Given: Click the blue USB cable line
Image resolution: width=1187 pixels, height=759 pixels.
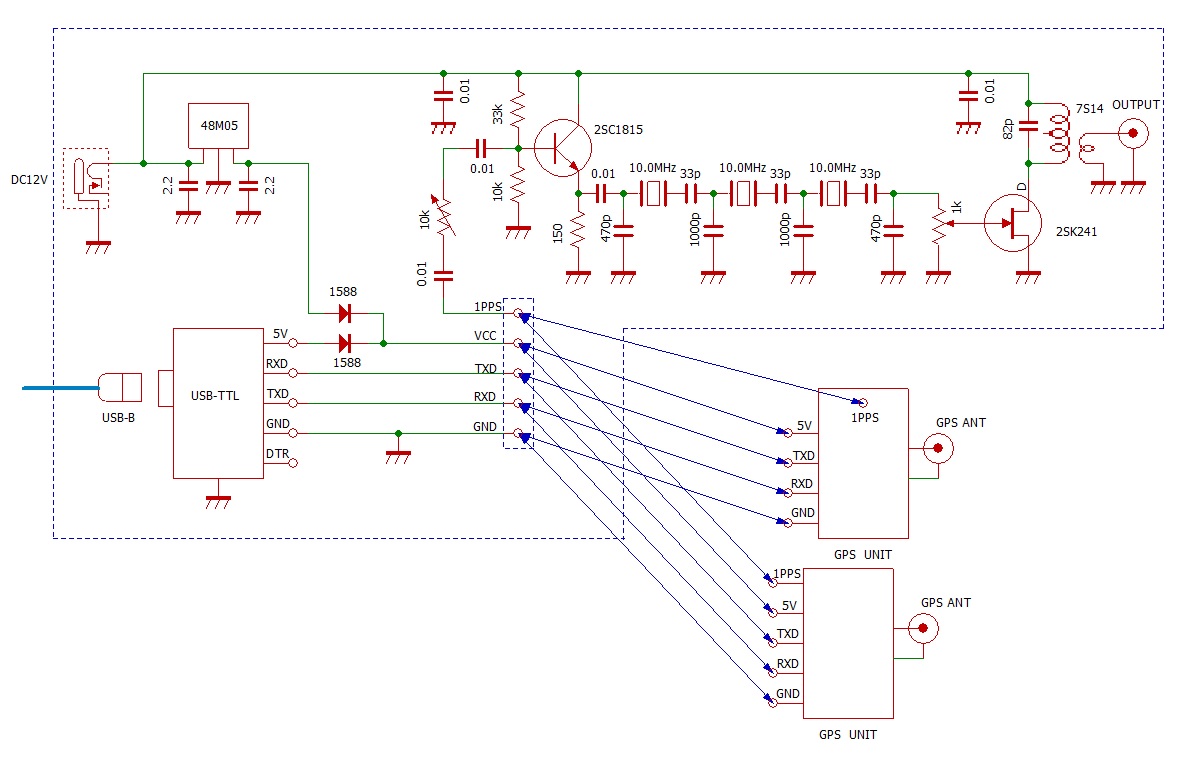Looking at the screenshot, I should pos(61,387).
